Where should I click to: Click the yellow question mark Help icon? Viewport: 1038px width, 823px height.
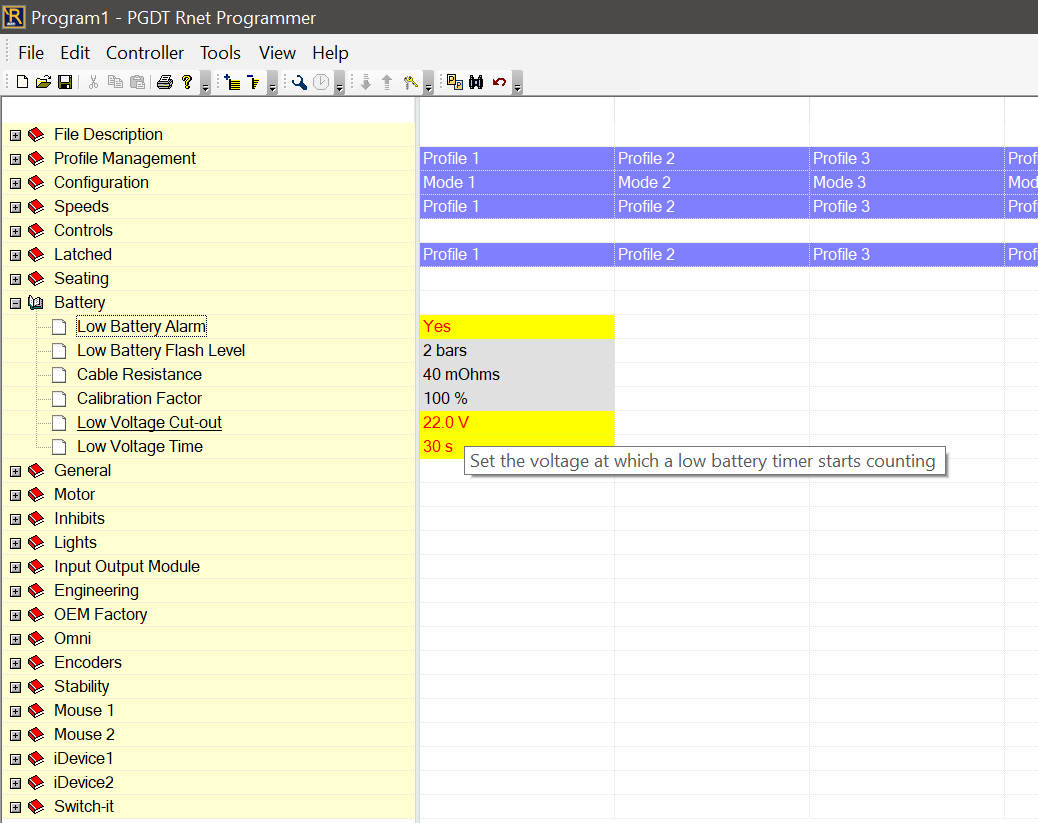pos(186,82)
